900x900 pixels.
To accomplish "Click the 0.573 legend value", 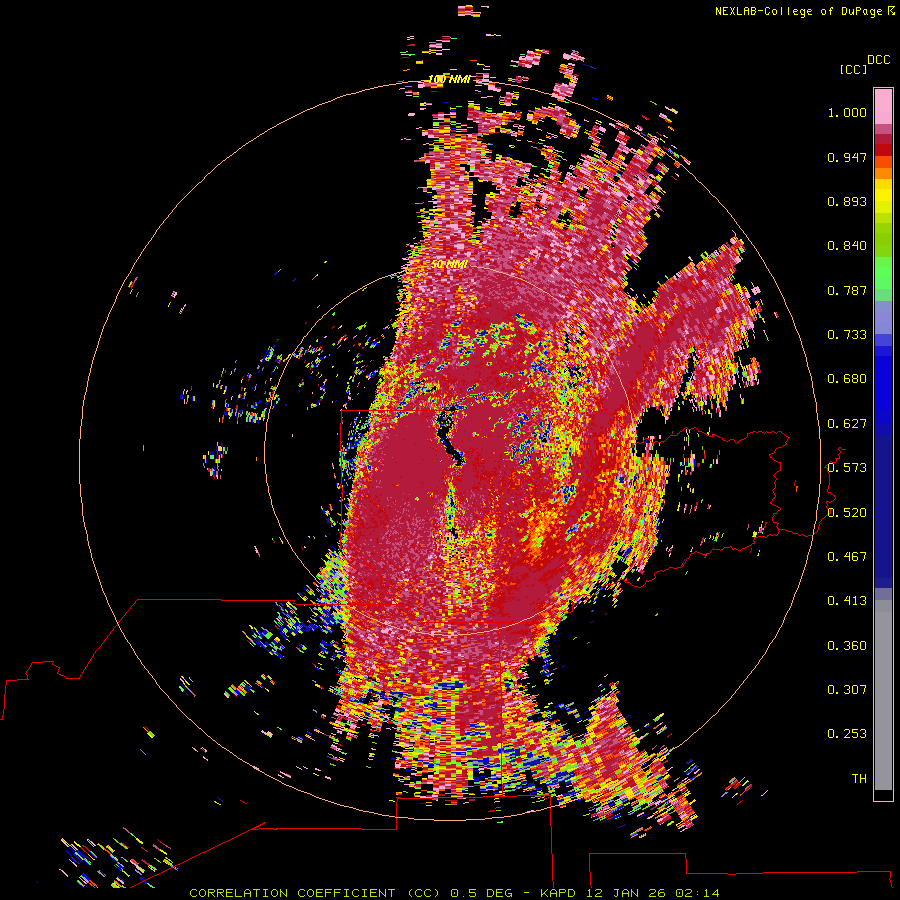I will 847,468.
